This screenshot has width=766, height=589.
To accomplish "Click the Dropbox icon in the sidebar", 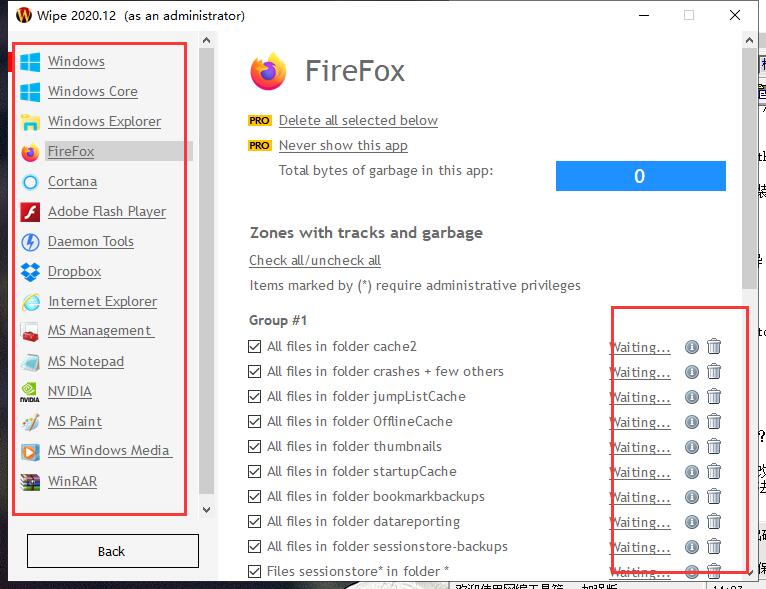I will 30,272.
